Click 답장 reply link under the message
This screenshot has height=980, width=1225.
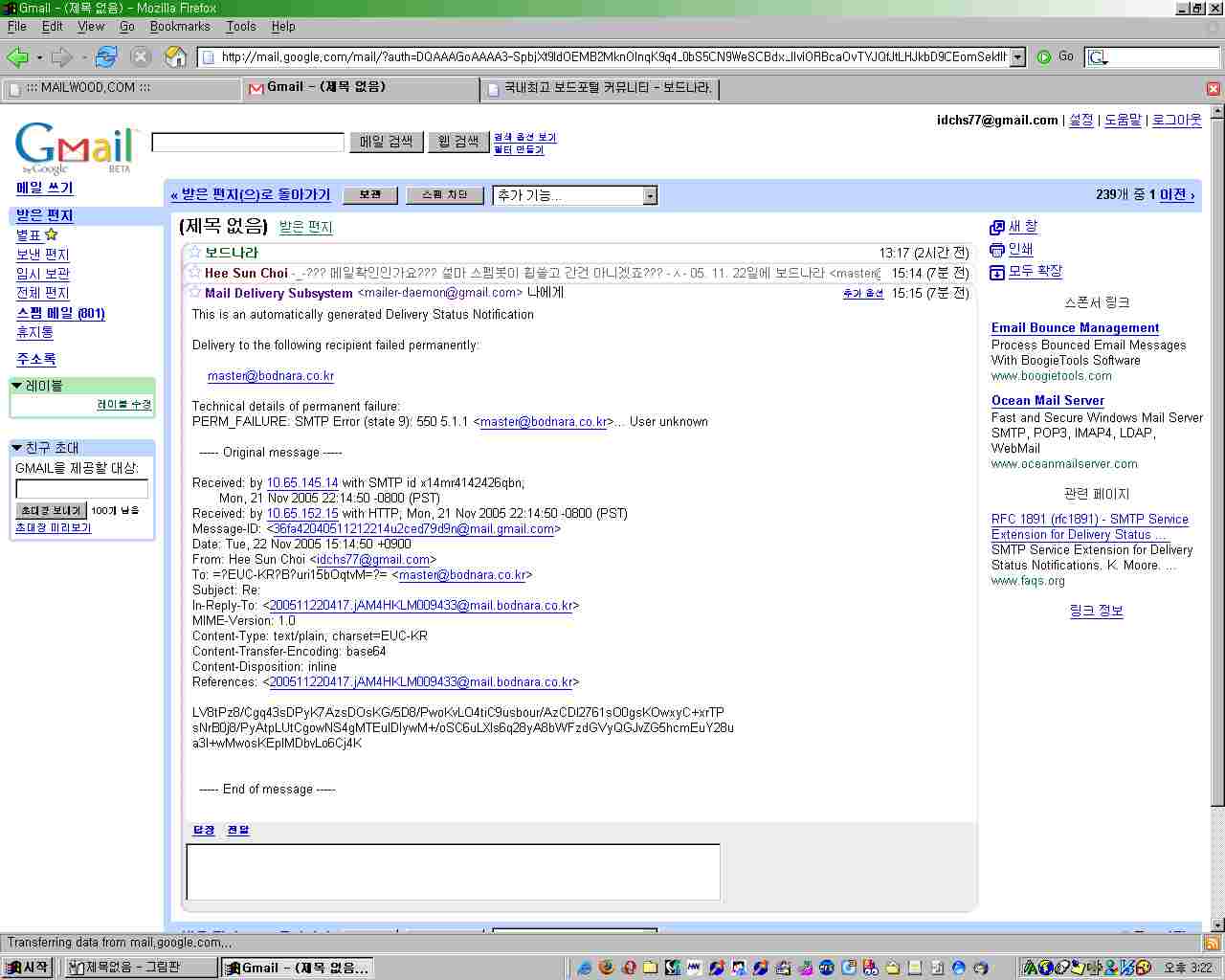click(x=204, y=830)
